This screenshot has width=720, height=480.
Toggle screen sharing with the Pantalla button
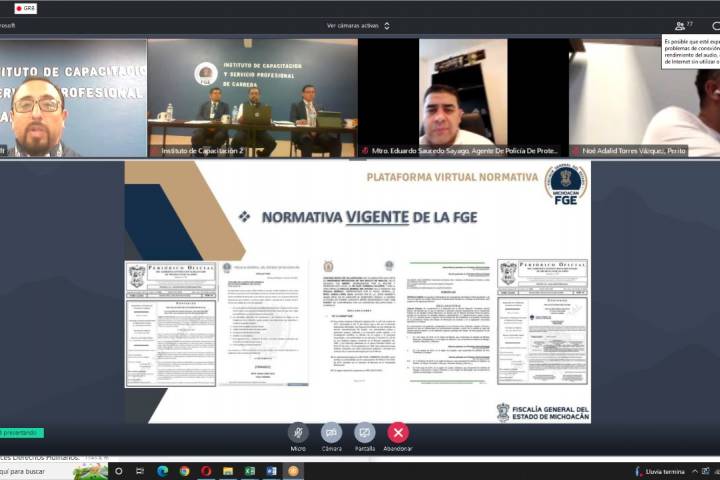(x=365, y=433)
